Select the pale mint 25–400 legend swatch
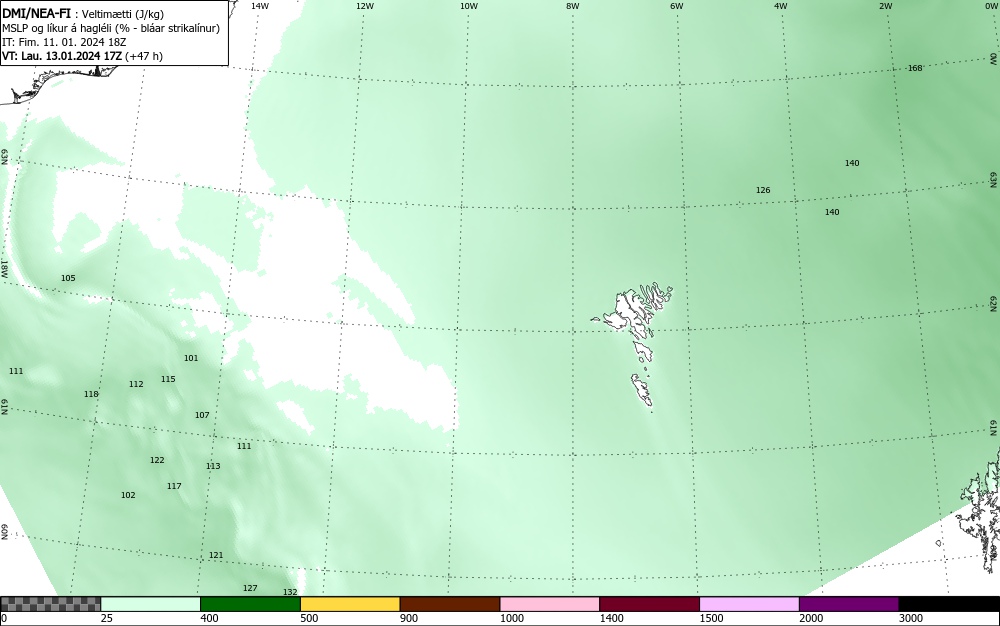The width and height of the screenshot is (1000, 626). tap(151, 604)
